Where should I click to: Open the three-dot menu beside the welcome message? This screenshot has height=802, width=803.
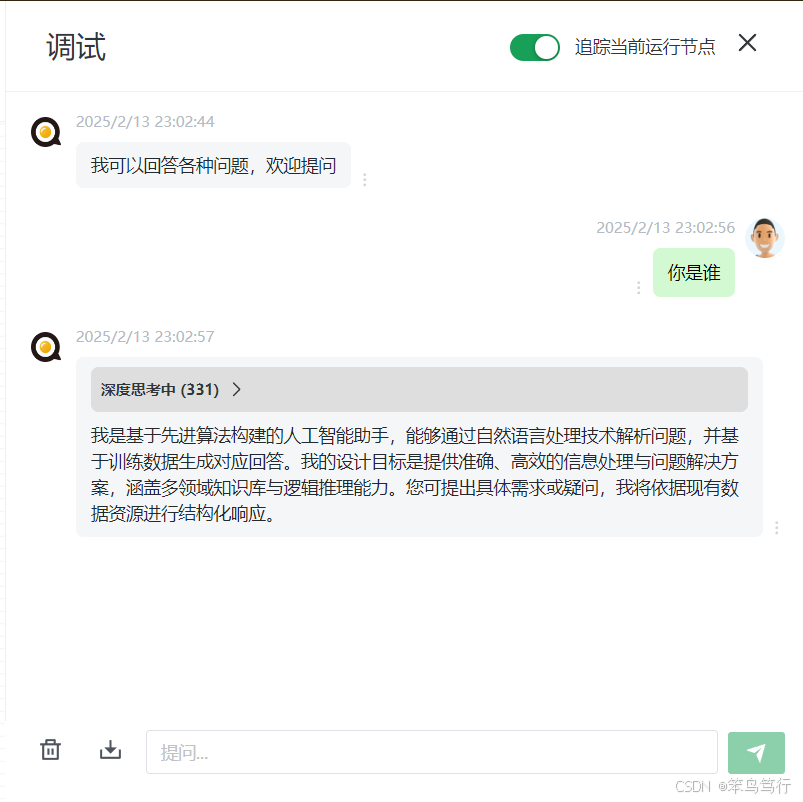pos(365,180)
